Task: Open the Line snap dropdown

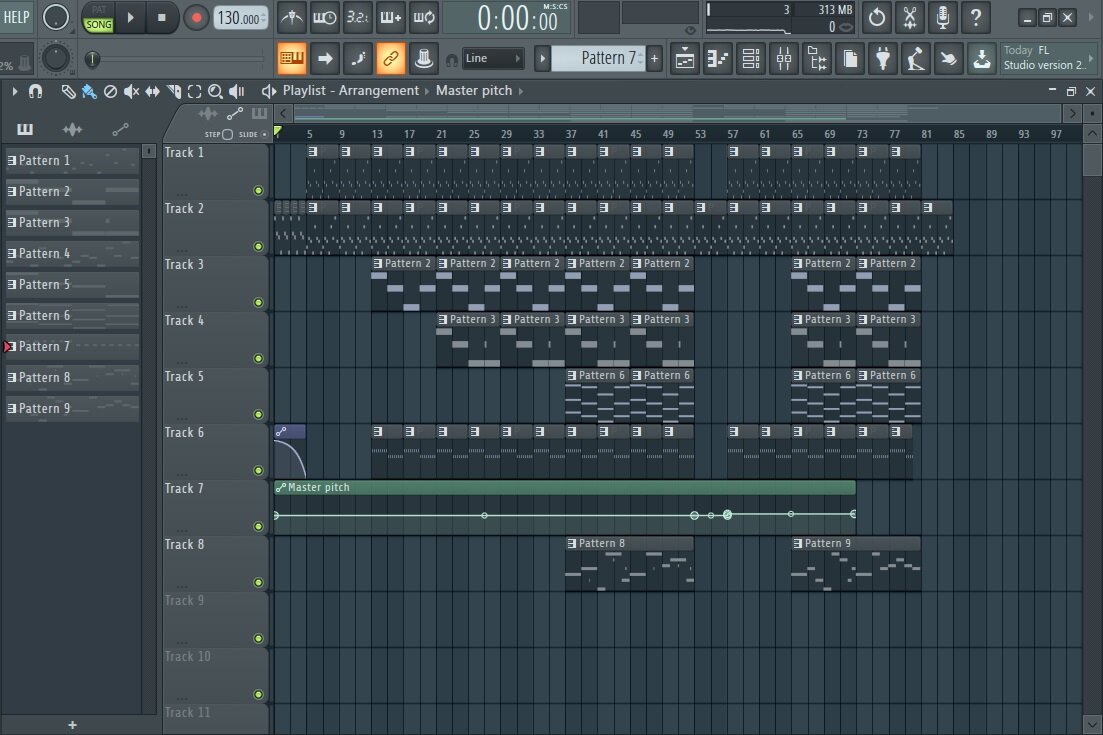Action: pyautogui.click(x=493, y=58)
